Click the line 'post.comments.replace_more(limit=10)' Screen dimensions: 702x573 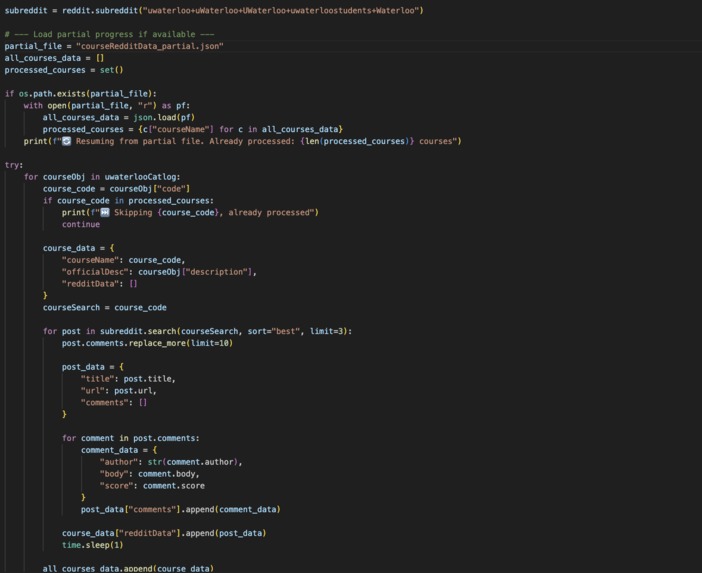click(x=147, y=343)
